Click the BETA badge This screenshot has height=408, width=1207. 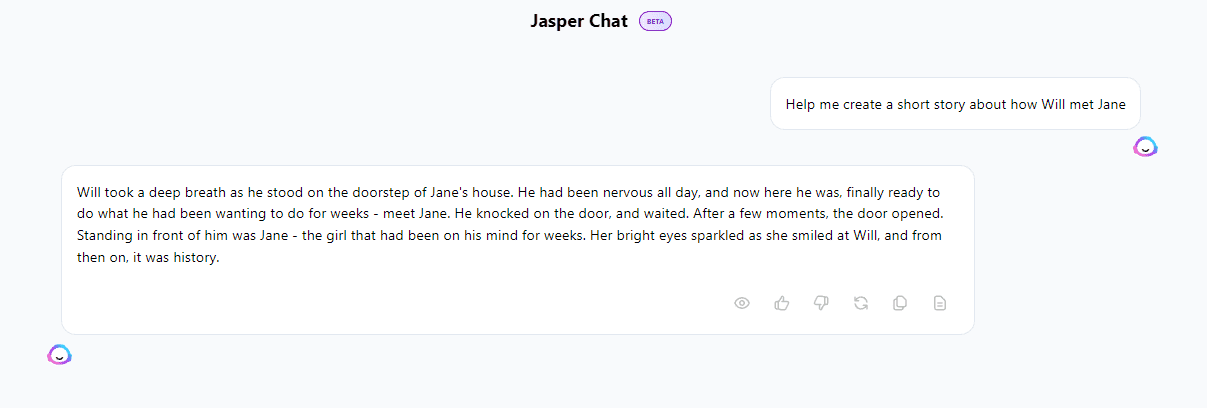tap(655, 21)
